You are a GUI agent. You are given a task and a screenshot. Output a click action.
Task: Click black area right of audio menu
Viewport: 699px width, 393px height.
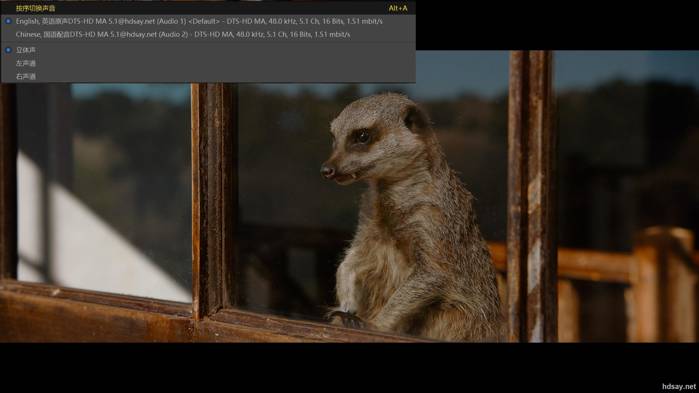tap(557, 25)
